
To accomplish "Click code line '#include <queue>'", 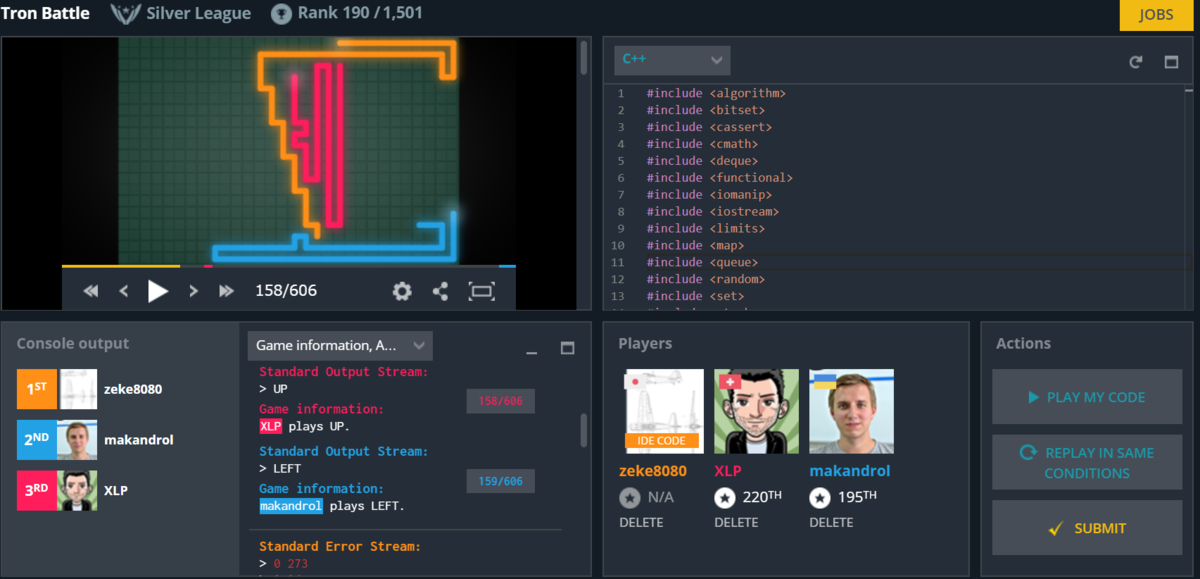I will coord(702,262).
